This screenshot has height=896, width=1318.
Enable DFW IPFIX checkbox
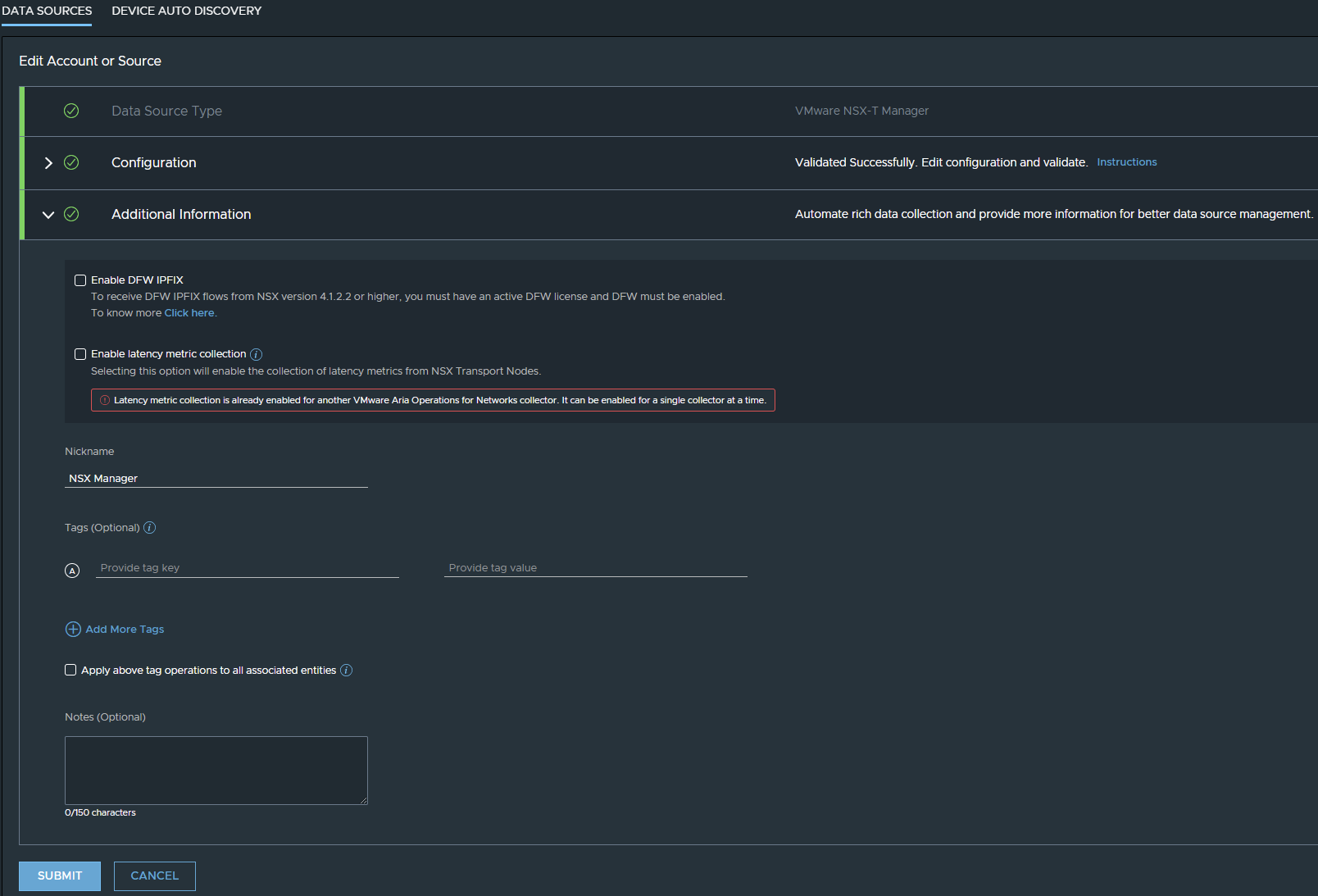[x=80, y=280]
